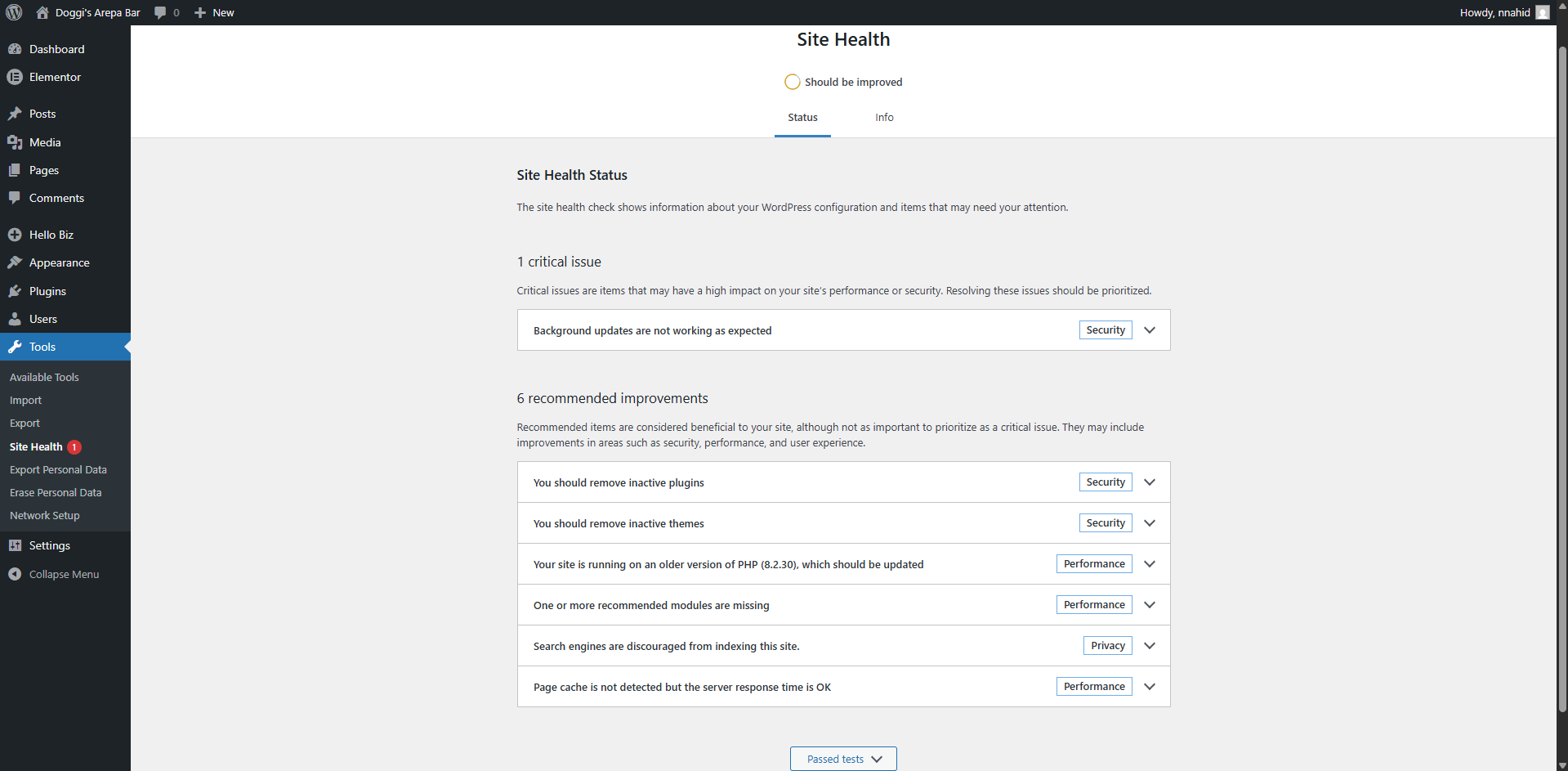Open Appearance via the paintbrush icon
Screen dimensions: 1568x771
point(16,262)
